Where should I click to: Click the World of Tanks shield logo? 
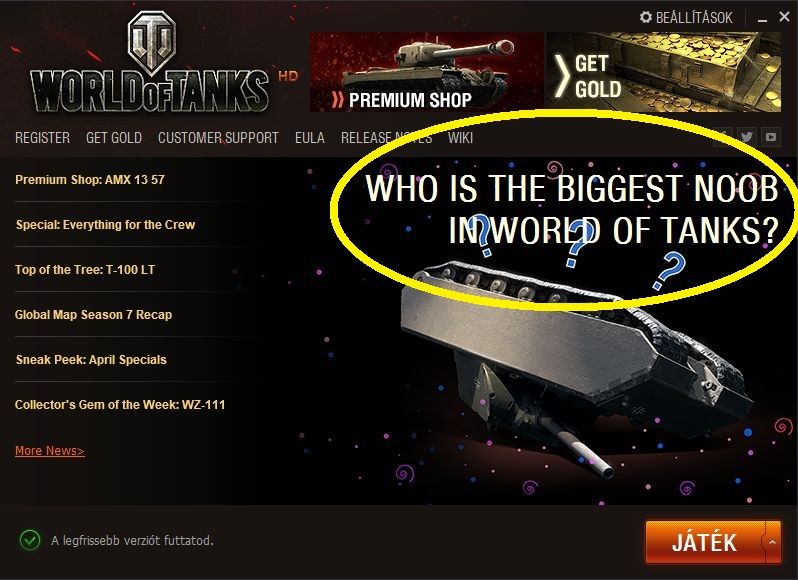(x=151, y=42)
